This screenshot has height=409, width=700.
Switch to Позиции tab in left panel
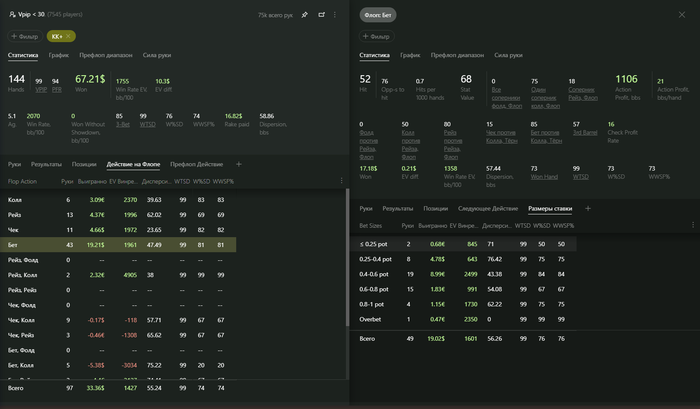tap(84, 164)
